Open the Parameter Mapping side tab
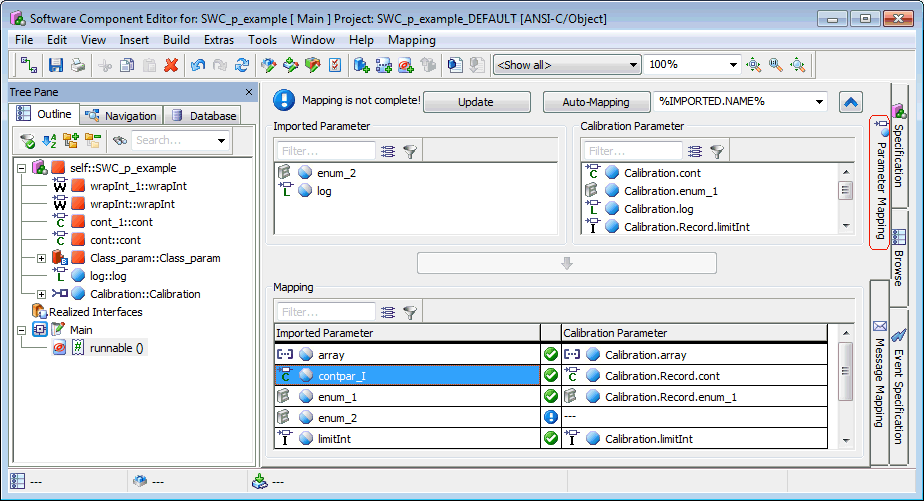This screenshot has height=501, width=924. [x=880, y=182]
